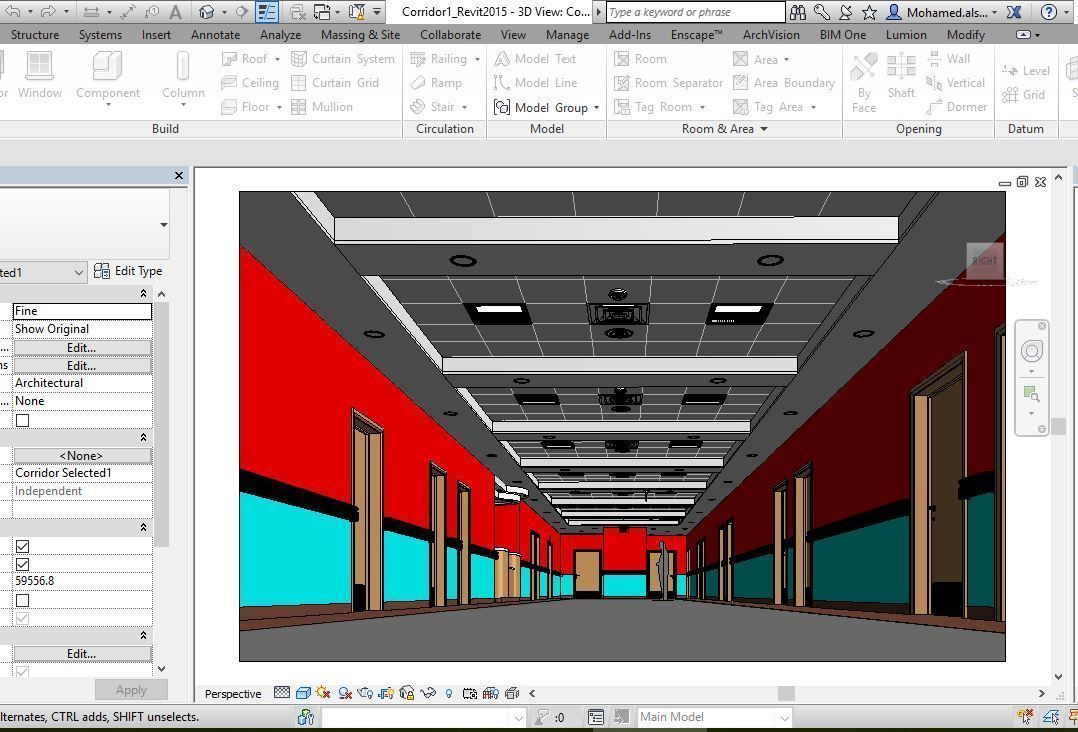
Task: Click the Dormer opening tool
Action: (x=956, y=107)
